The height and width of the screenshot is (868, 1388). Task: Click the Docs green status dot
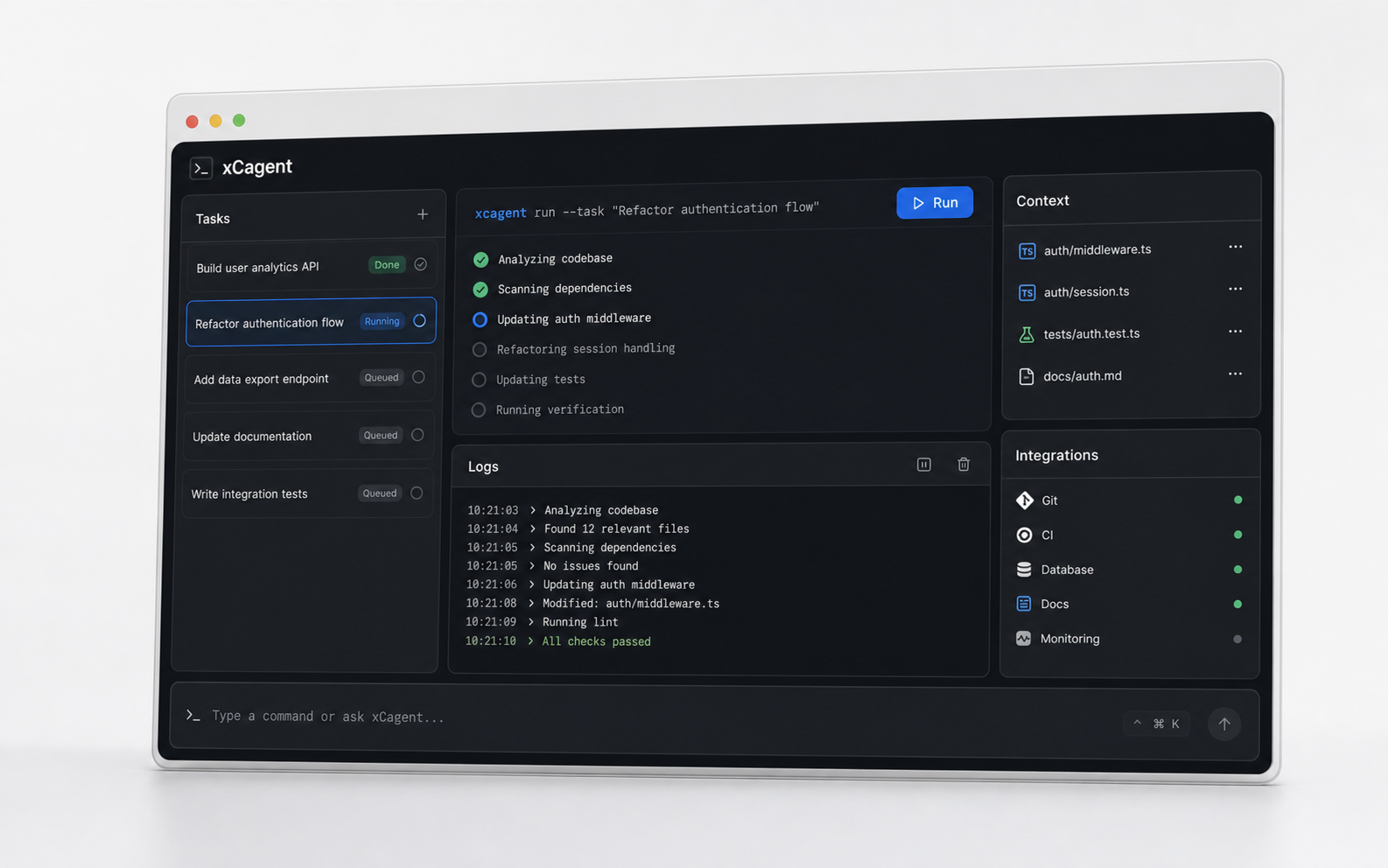(x=1237, y=605)
